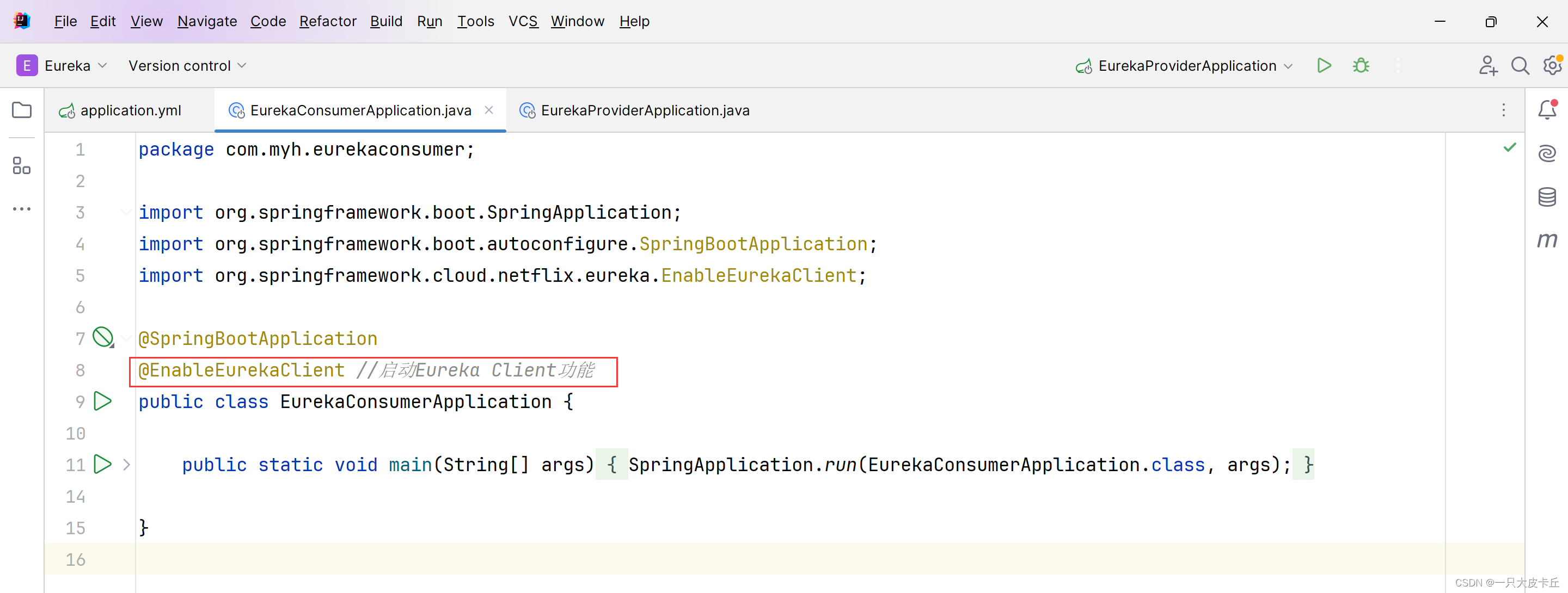Open the Navigate menu
Viewport: 1568px width, 593px height.
[207, 21]
